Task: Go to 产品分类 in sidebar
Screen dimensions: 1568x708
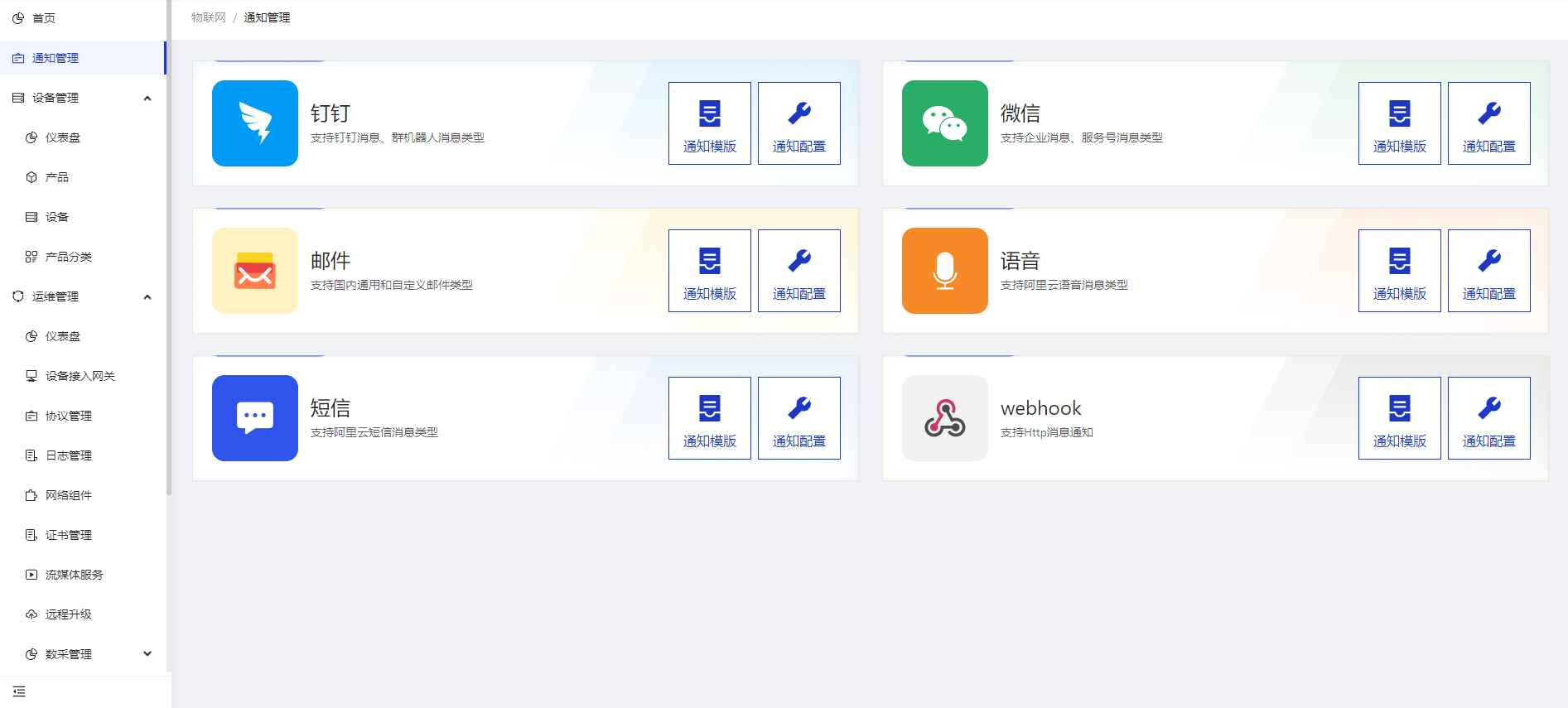Action: [68, 257]
